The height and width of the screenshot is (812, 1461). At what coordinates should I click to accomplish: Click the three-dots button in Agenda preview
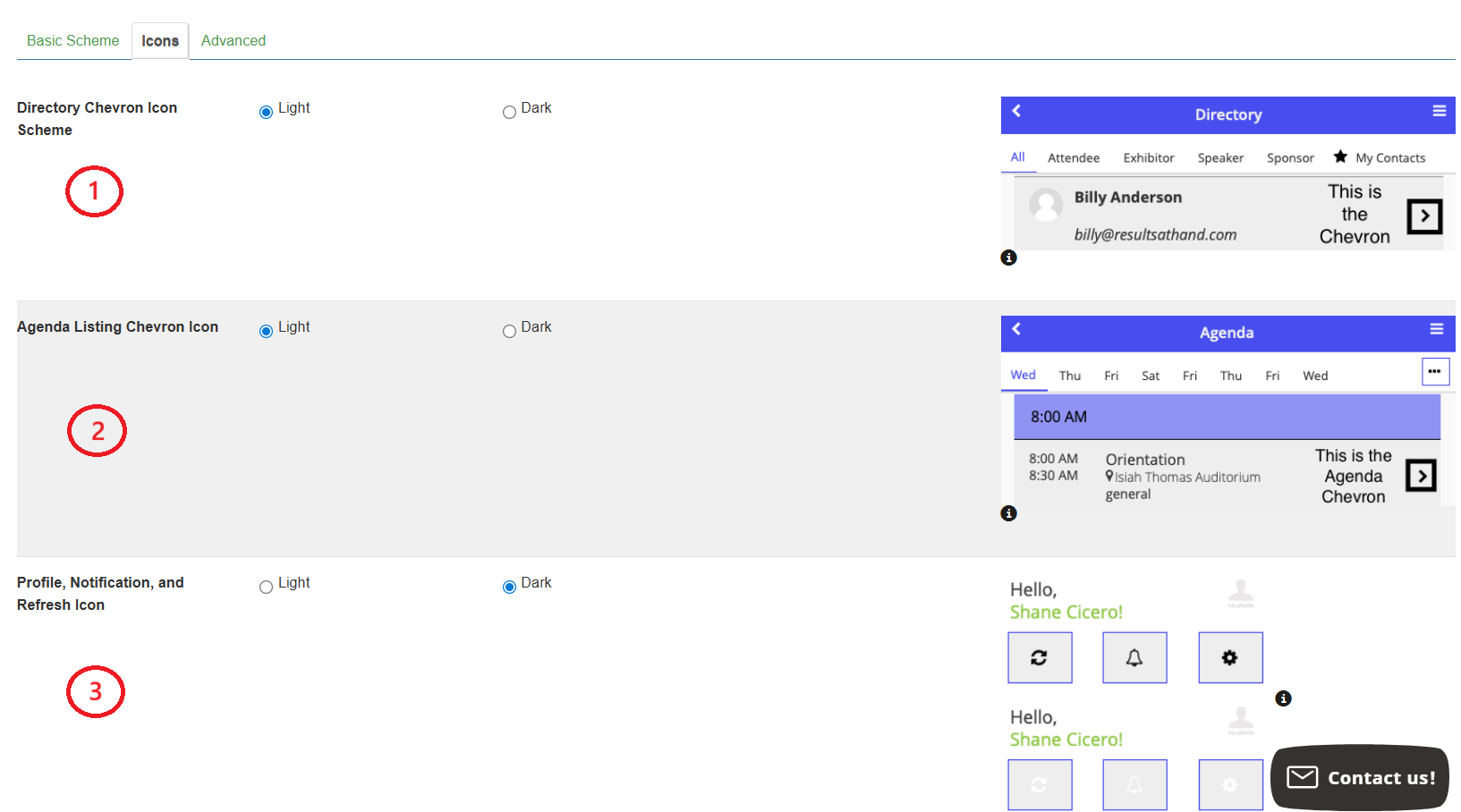click(x=1435, y=371)
